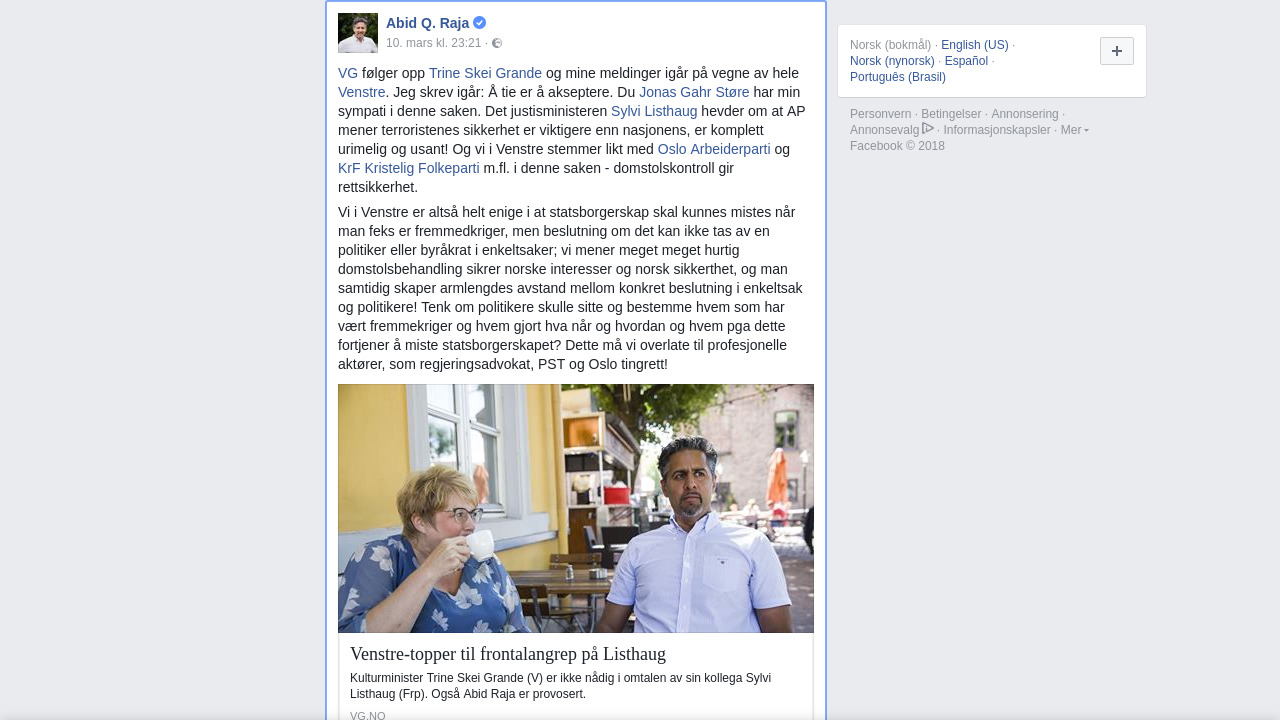Expand the Mer dropdown in the footer
1280x720 pixels.
pyautogui.click(x=1075, y=130)
